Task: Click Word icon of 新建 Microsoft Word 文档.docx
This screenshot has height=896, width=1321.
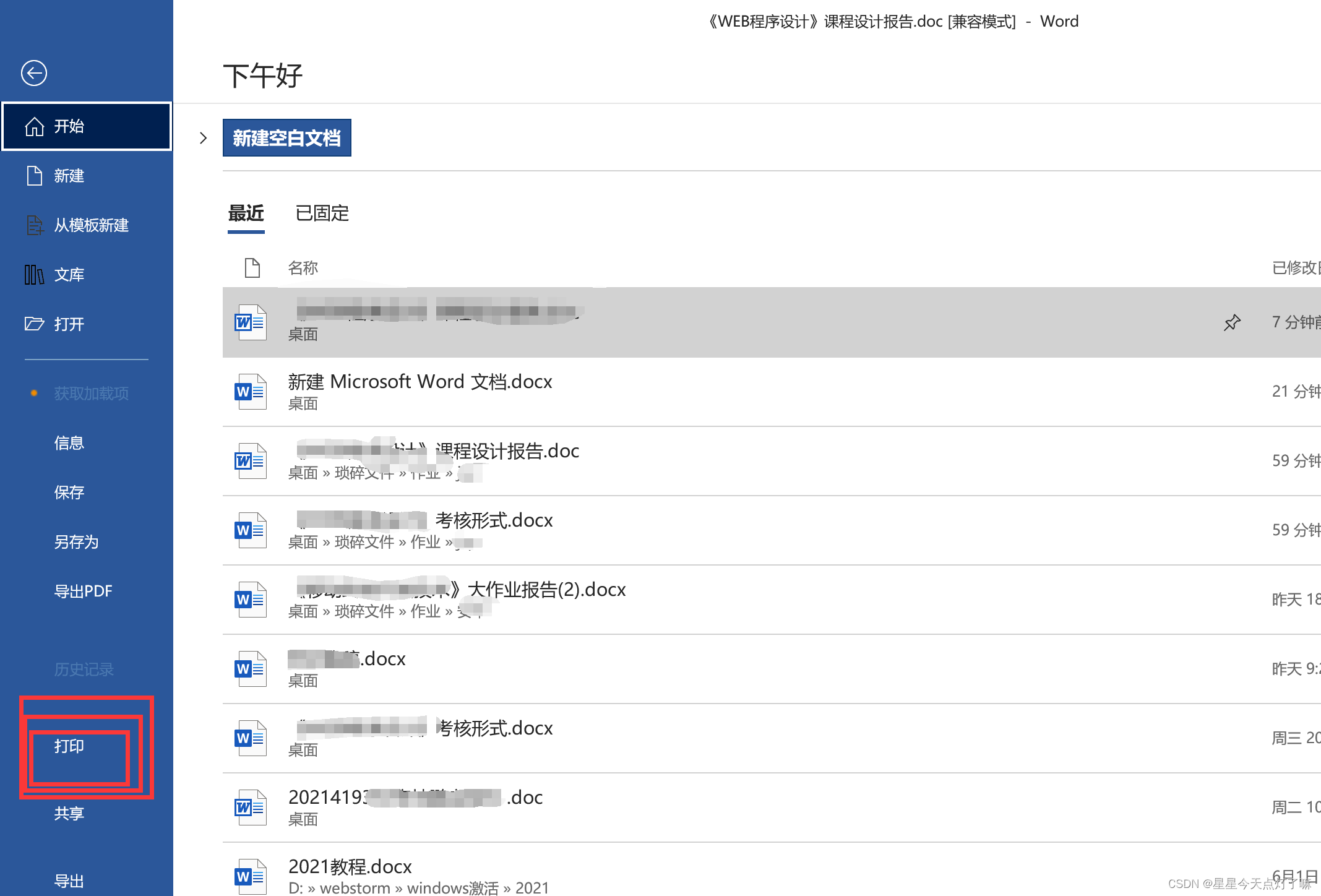Action: point(250,392)
